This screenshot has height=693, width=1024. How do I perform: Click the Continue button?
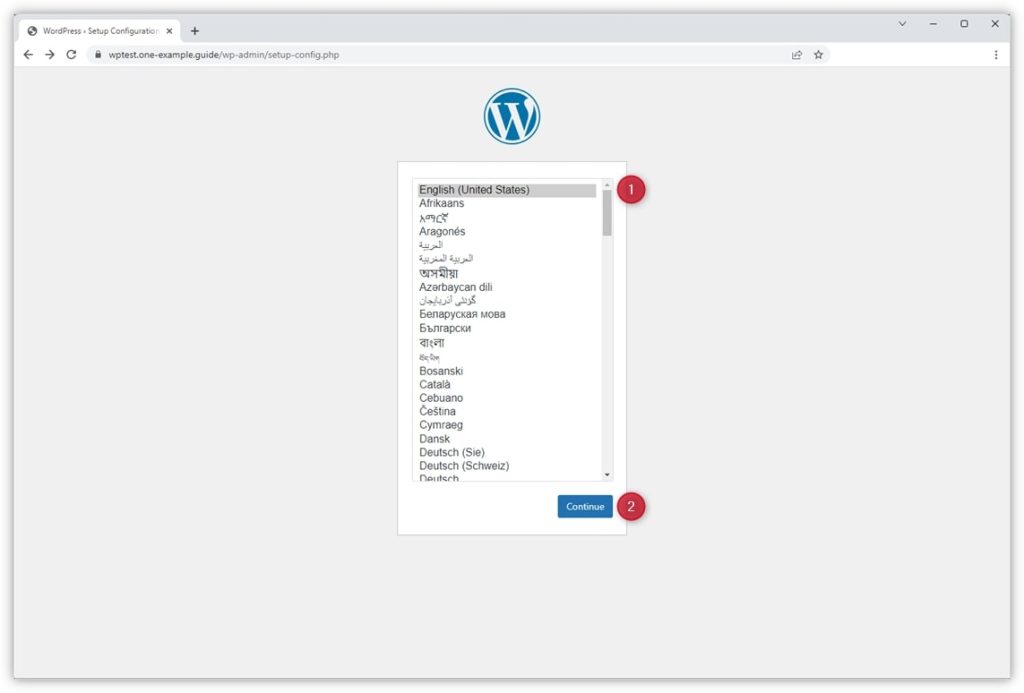point(585,506)
